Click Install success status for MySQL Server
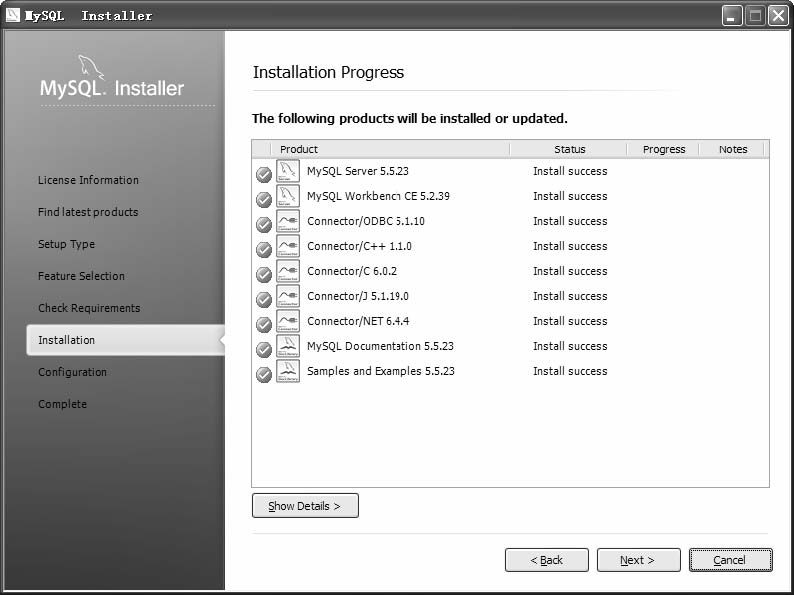Viewport: 794px width, 595px height. 570,171
